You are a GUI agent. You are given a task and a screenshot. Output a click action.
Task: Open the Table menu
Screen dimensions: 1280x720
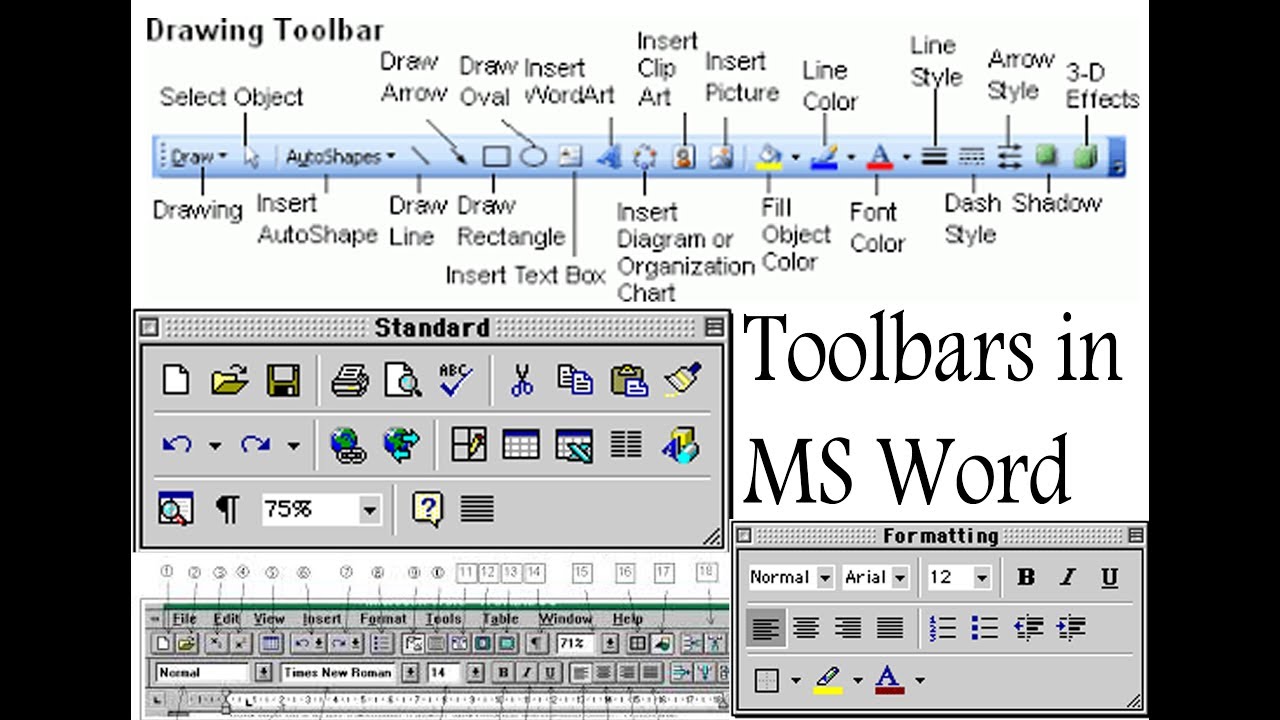pyautogui.click(x=500, y=619)
